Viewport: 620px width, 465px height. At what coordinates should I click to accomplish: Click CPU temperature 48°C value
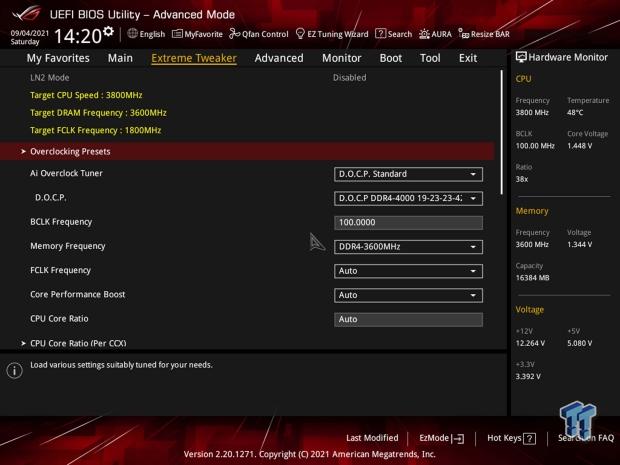(575, 113)
